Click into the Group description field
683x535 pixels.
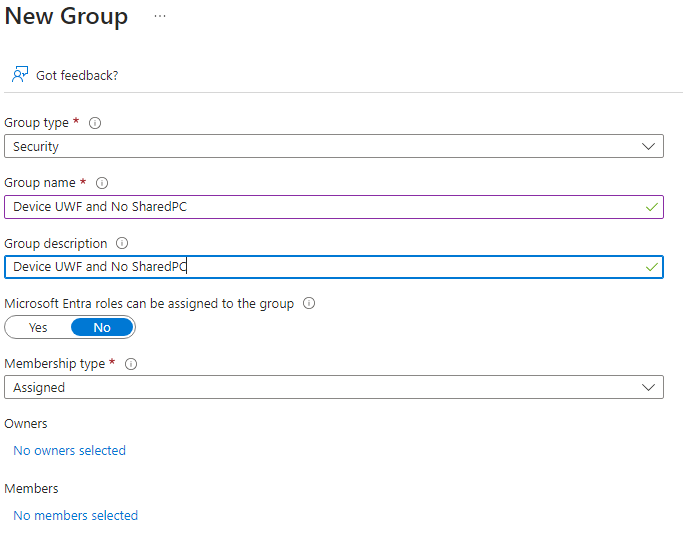[334, 267]
